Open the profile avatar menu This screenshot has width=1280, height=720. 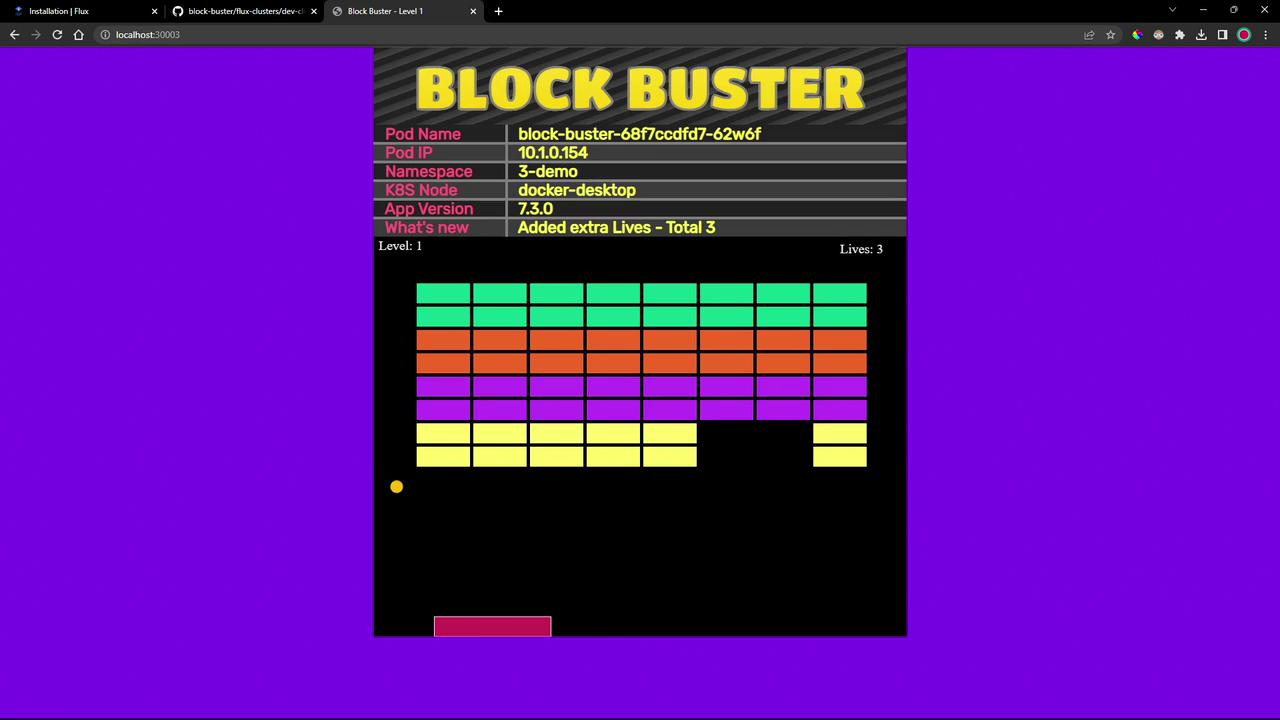tap(1244, 35)
